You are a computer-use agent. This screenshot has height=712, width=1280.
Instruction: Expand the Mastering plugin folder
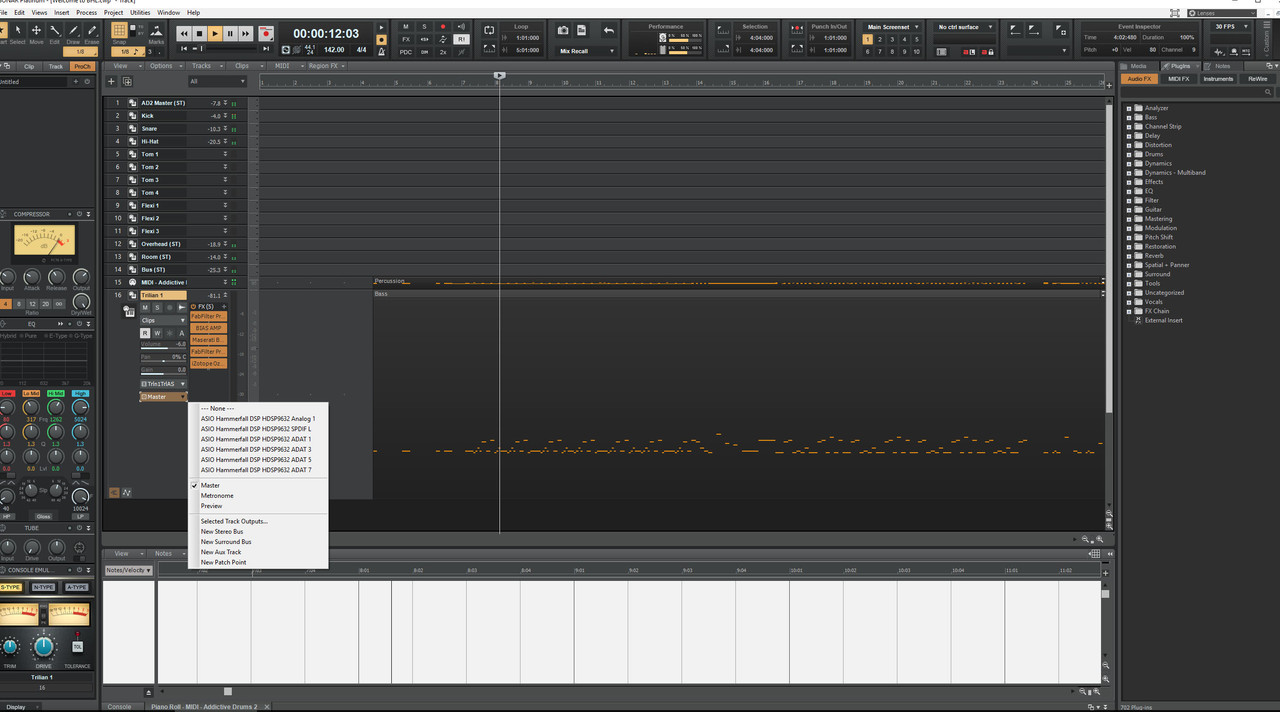click(x=1129, y=219)
